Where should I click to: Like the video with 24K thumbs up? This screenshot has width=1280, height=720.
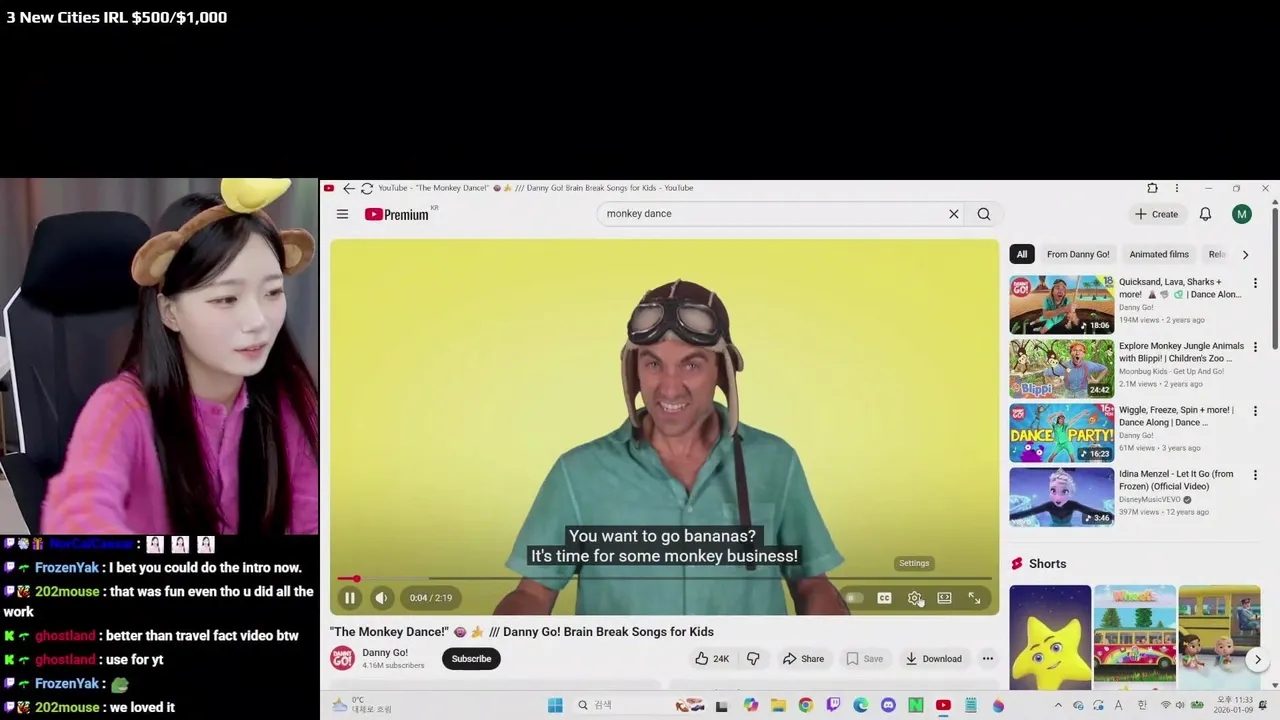tap(712, 659)
